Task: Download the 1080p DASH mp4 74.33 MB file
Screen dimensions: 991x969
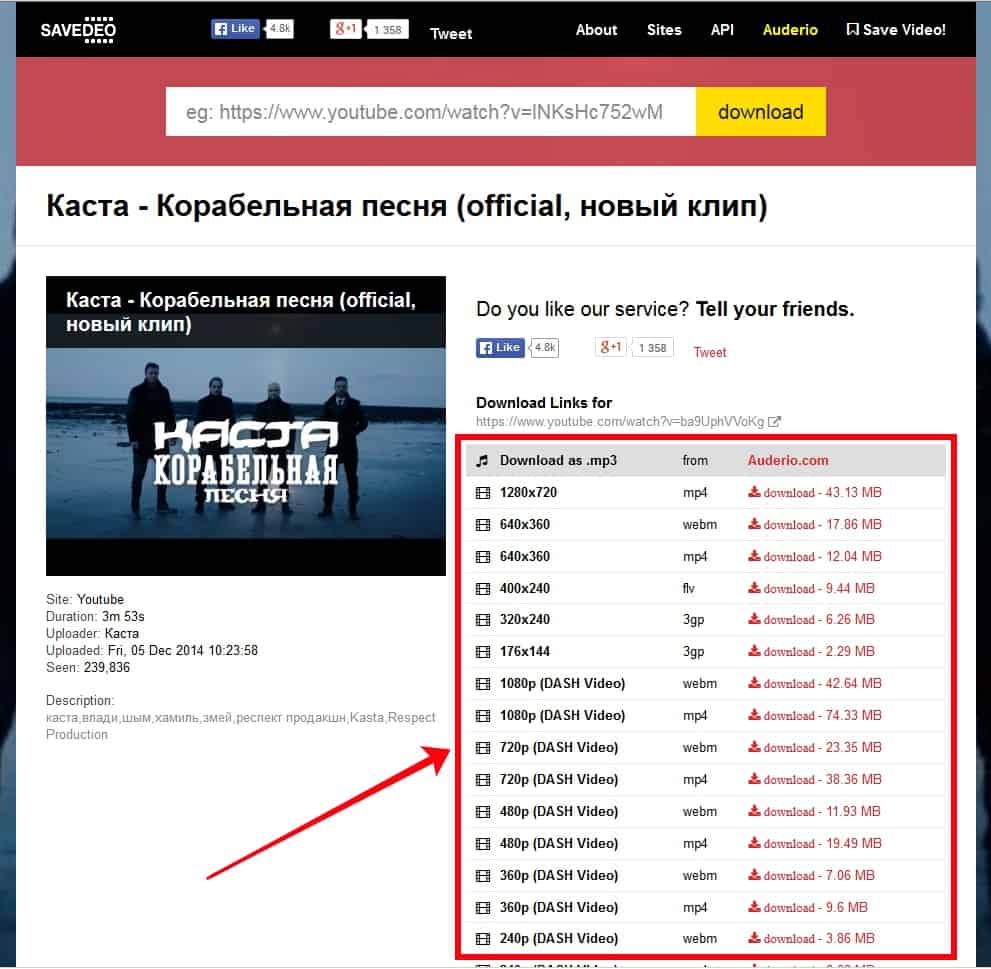Action: coord(815,716)
